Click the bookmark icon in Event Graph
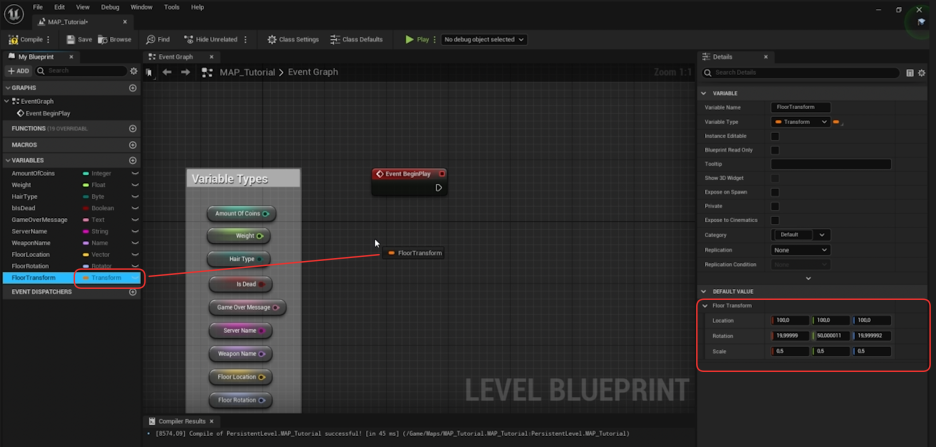Screen dimensions: 936x447 149,72
